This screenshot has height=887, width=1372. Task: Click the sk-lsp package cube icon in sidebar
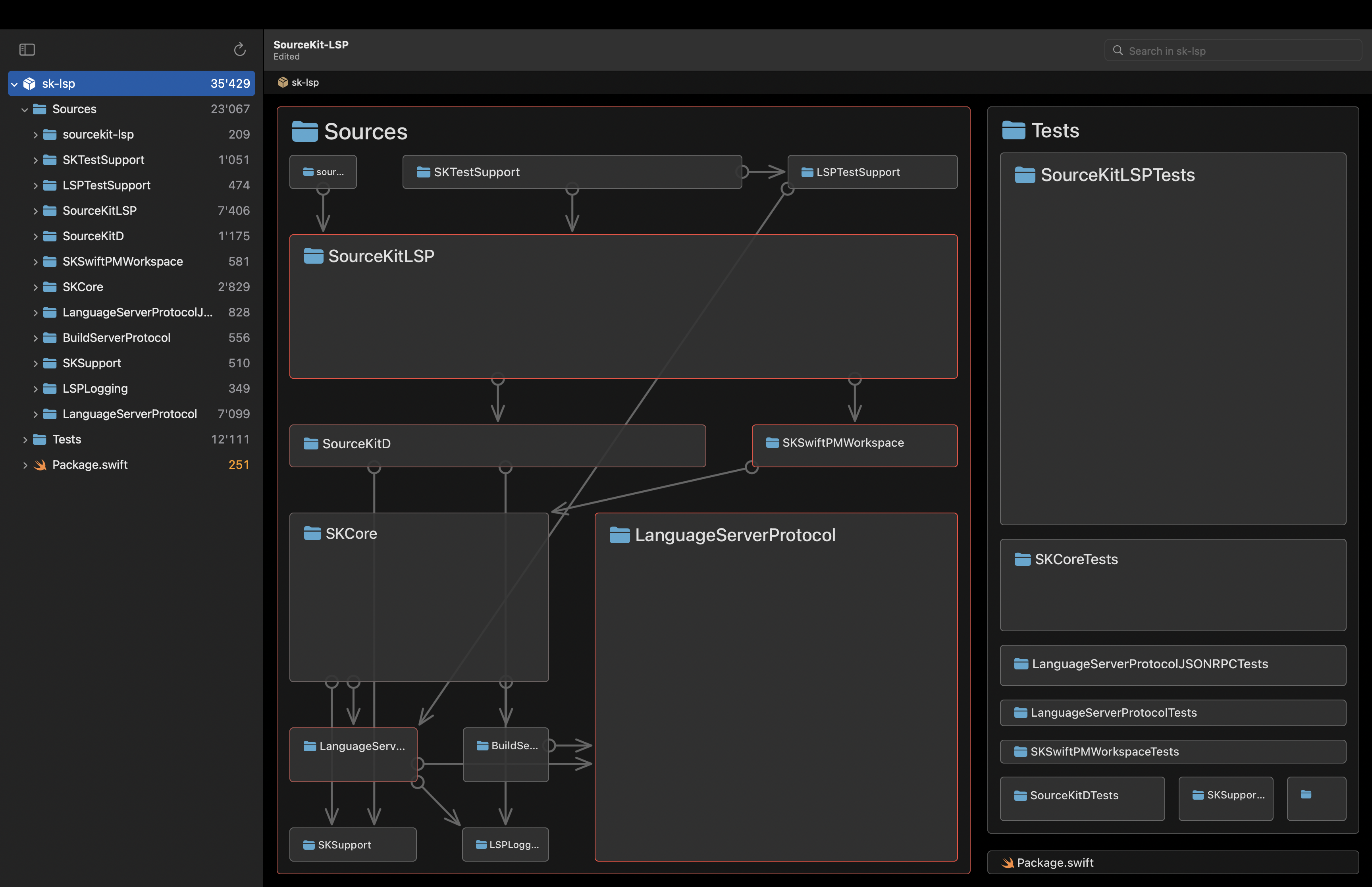pyautogui.click(x=29, y=83)
